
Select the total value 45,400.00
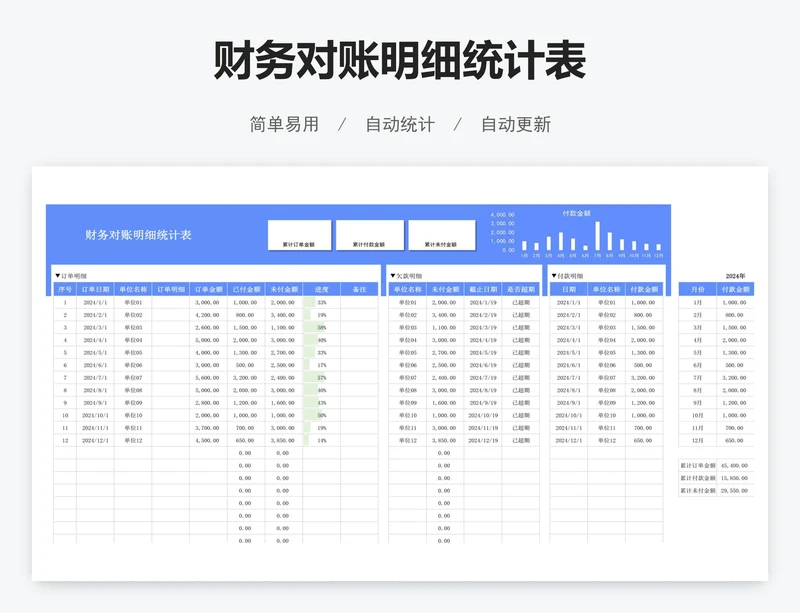(735, 465)
